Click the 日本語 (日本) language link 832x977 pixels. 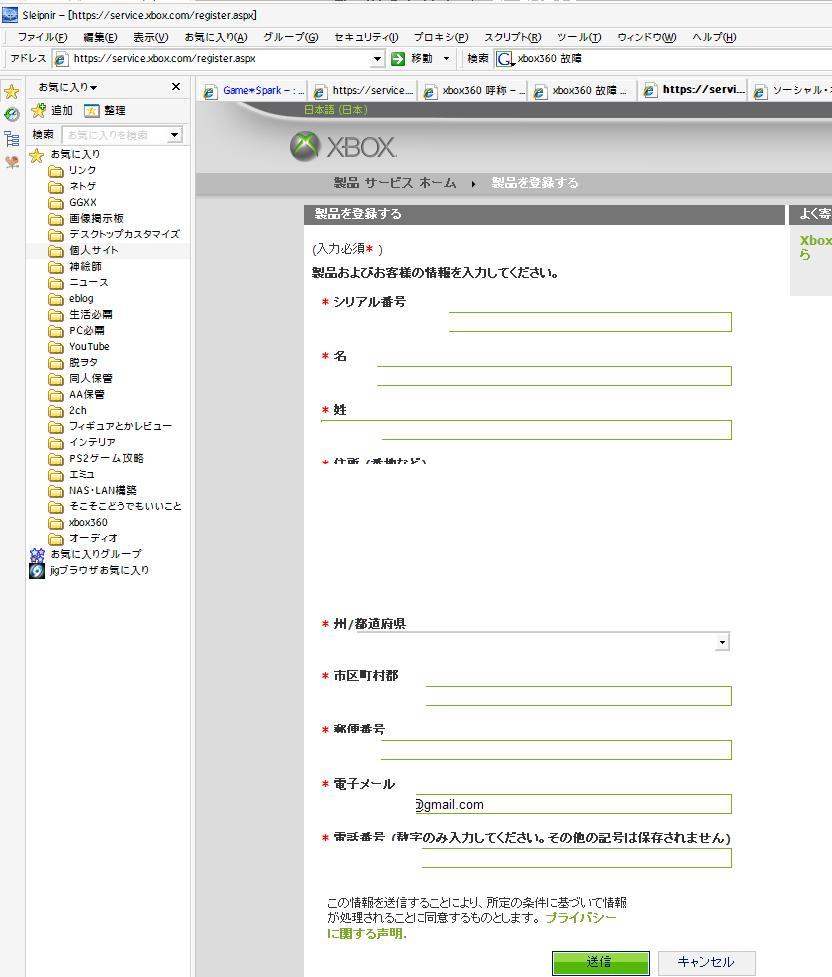(x=336, y=110)
